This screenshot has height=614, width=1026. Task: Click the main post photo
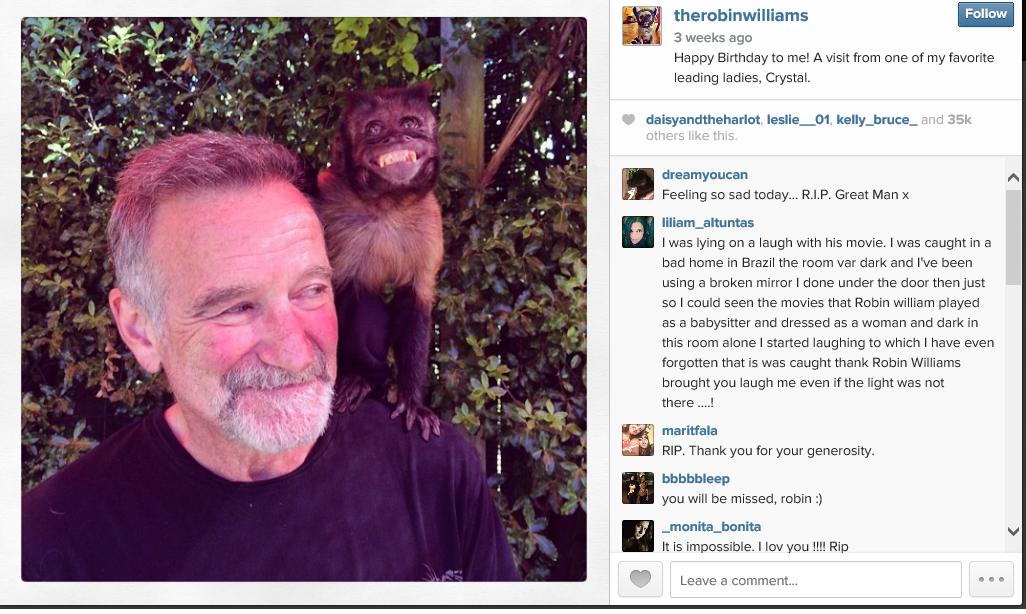coord(304,299)
